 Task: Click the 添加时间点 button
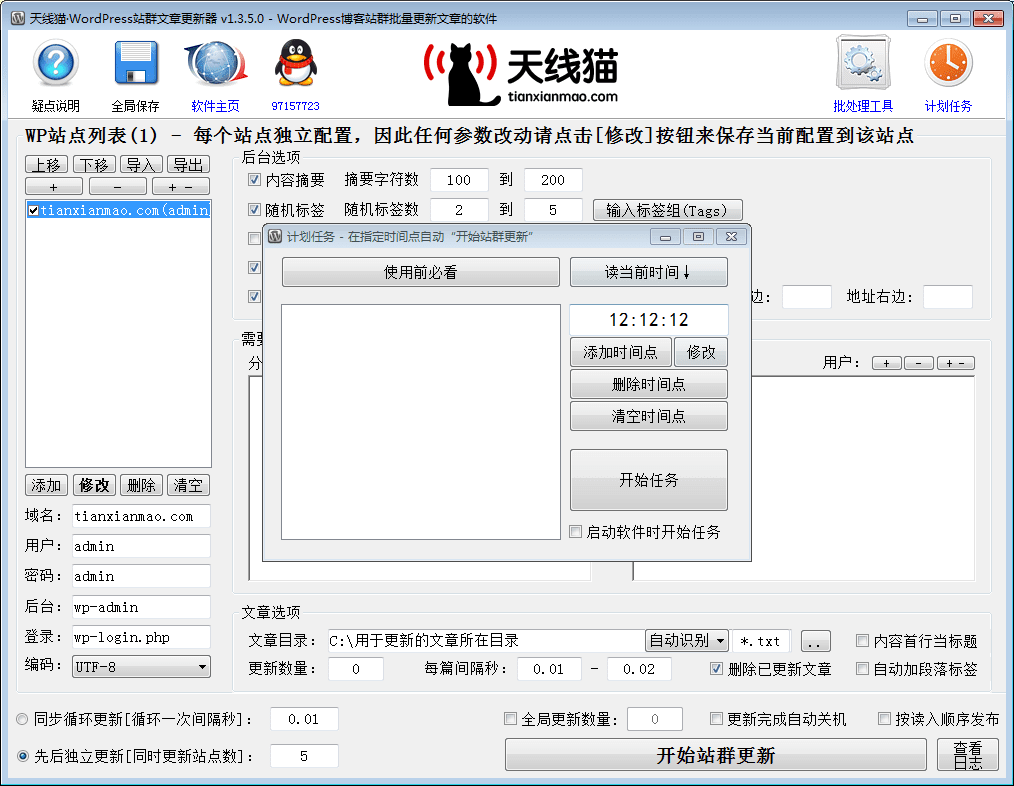coord(621,352)
